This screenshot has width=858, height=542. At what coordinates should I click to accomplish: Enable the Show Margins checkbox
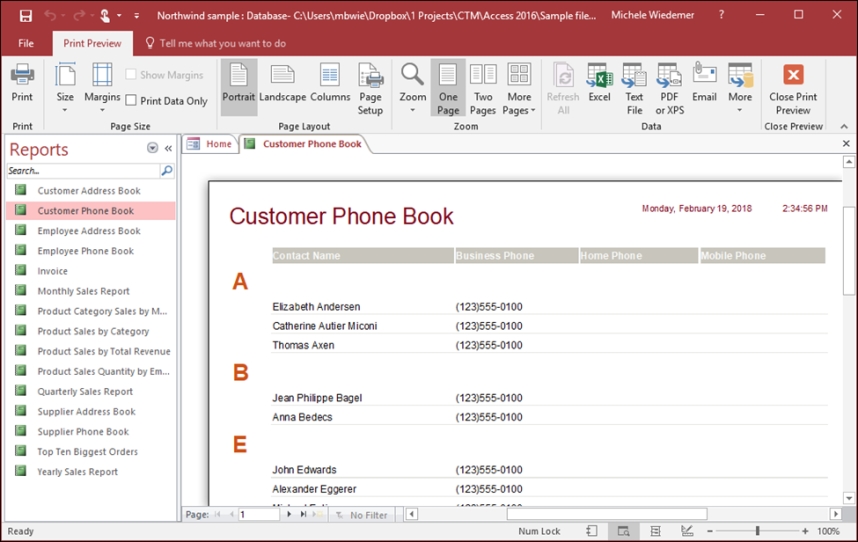[131, 74]
